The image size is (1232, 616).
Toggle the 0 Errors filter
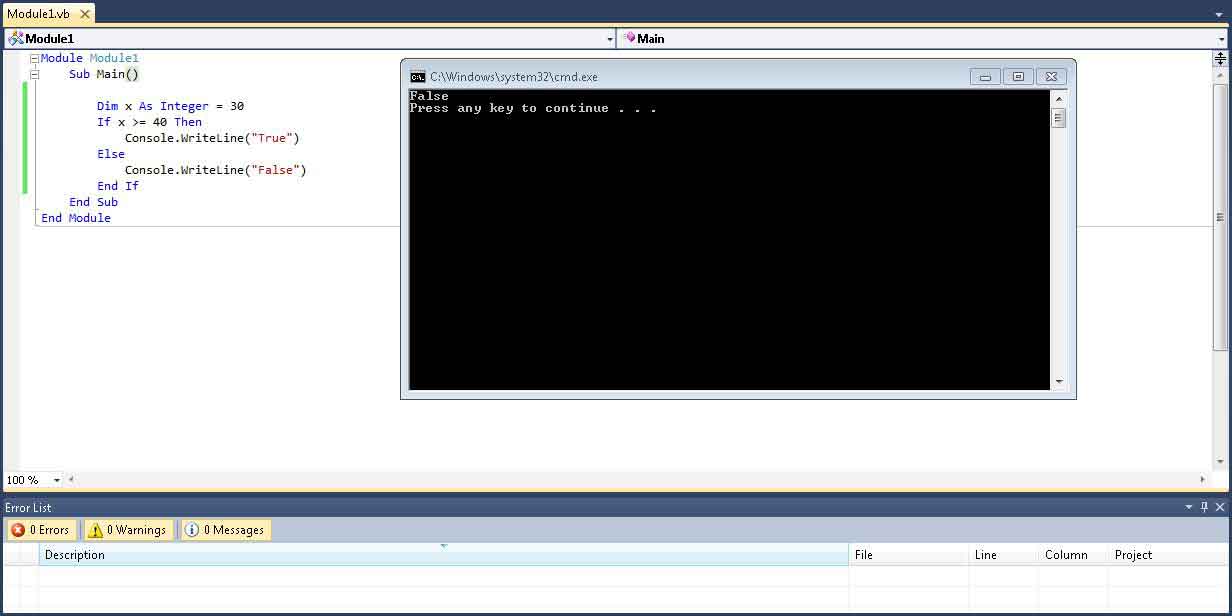click(41, 530)
